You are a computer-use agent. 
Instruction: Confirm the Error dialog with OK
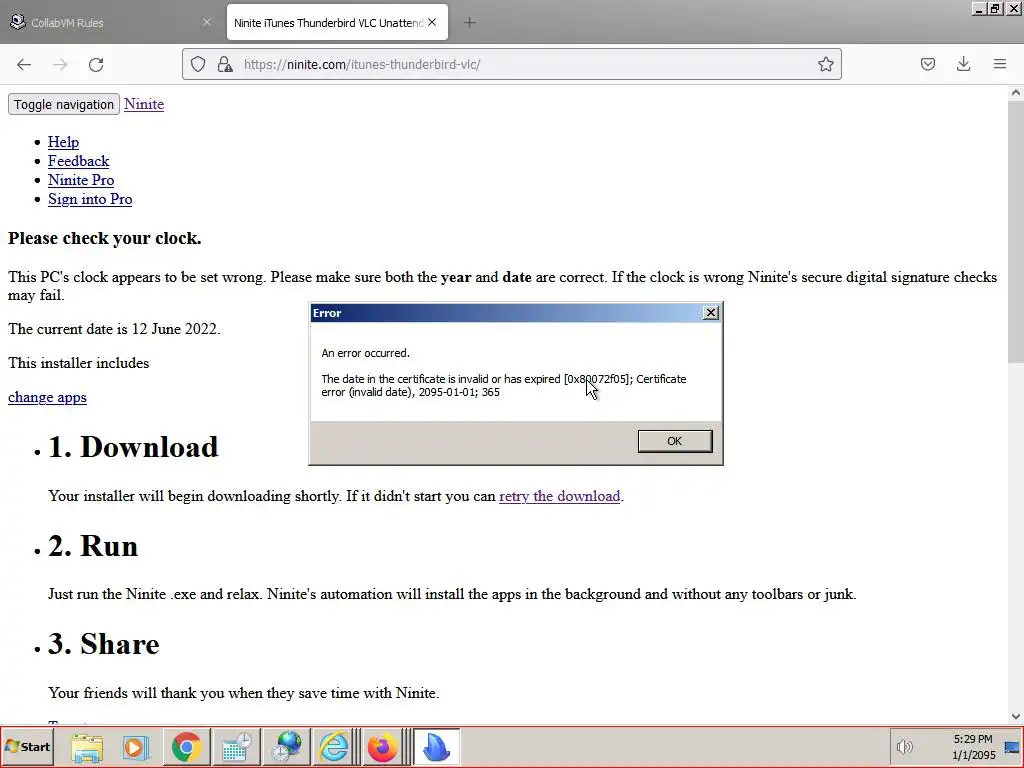(x=675, y=441)
